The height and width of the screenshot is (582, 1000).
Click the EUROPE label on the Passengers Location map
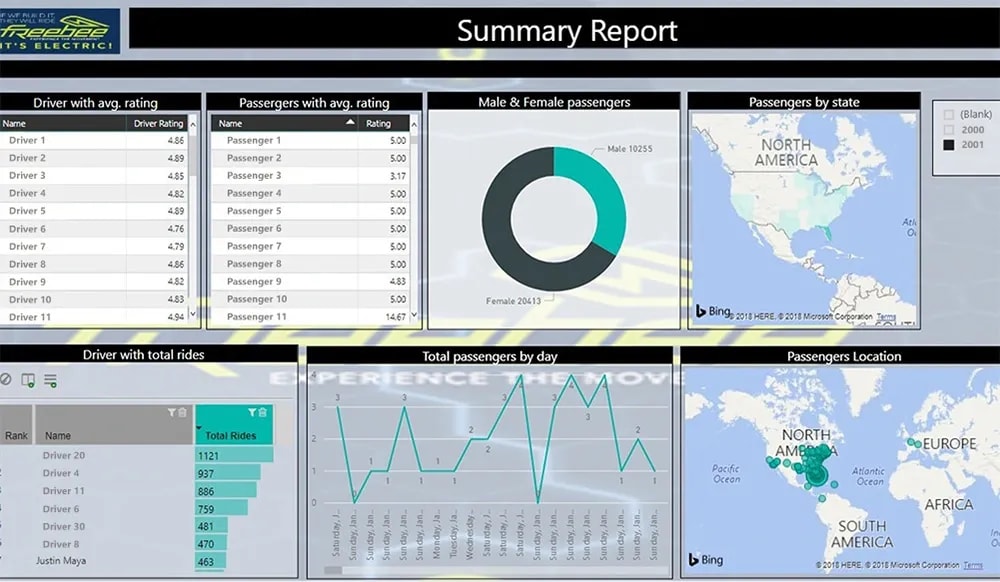(x=950, y=444)
